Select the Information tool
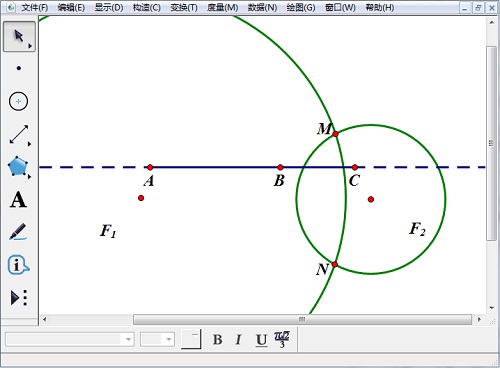 click(18, 265)
